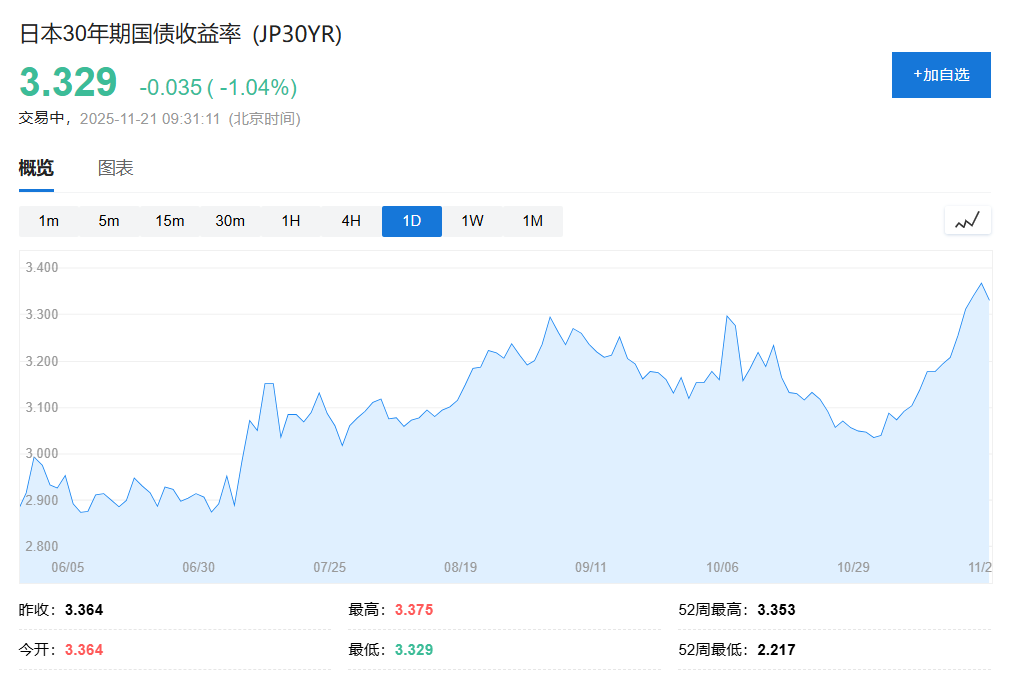Switch to the 图表 tab
The image size is (1018, 690).
117,167
